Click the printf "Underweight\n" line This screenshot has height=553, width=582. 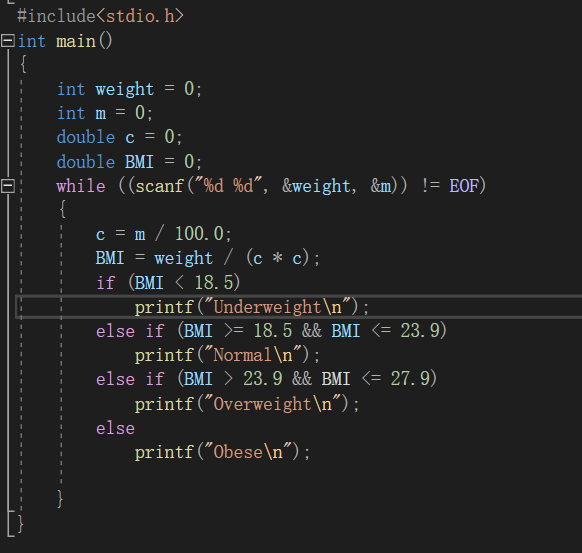[252, 307]
